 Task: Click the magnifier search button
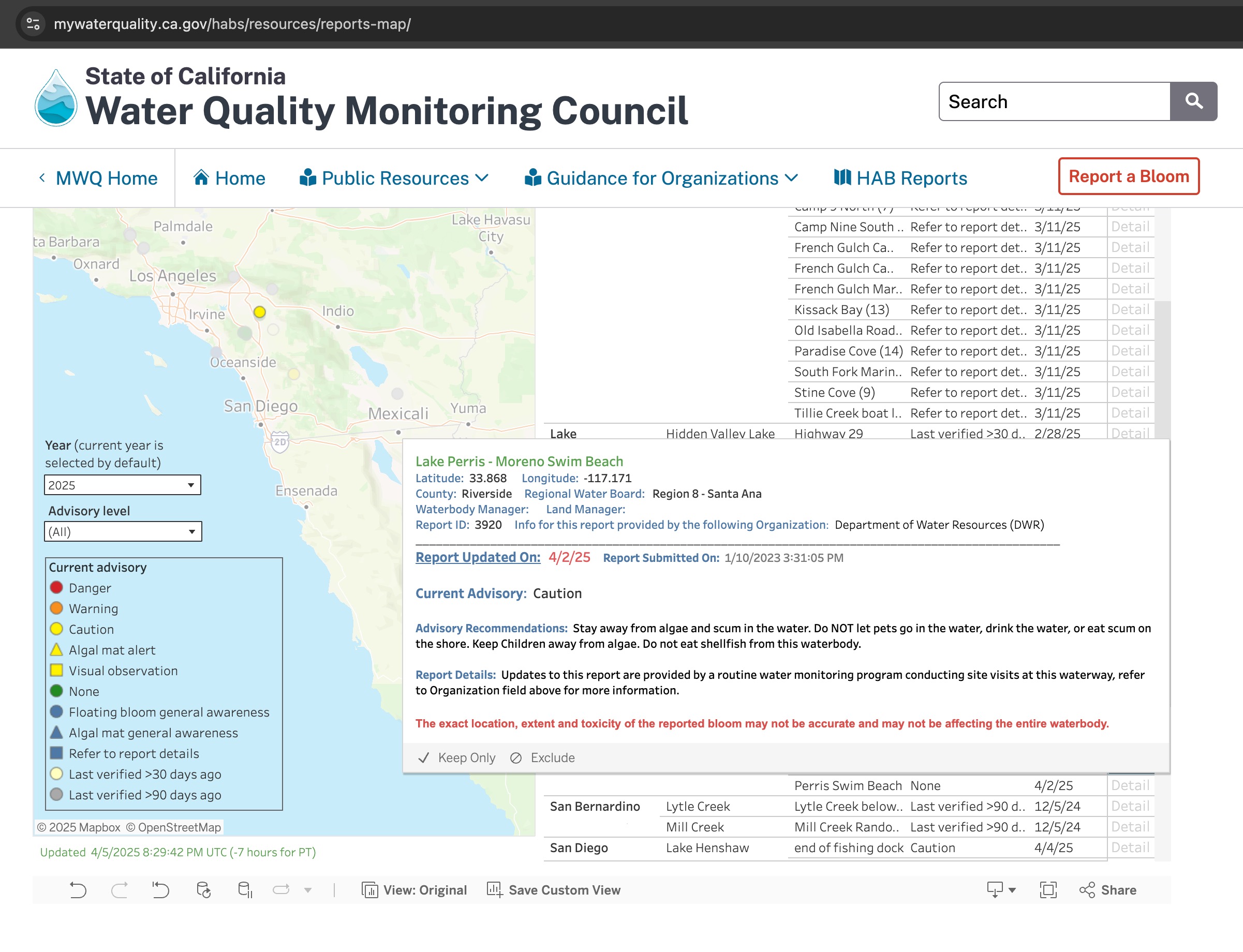coord(1193,101)
